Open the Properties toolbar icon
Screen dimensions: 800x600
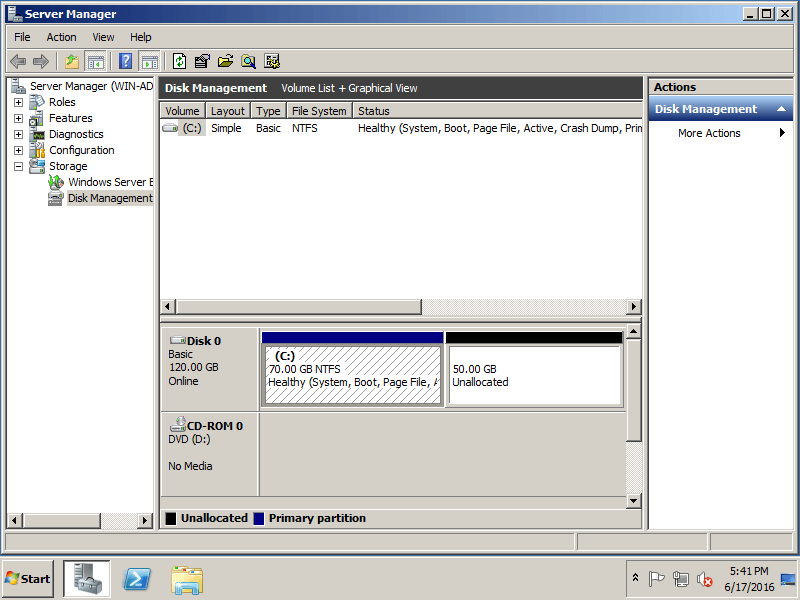click(202, 62)
